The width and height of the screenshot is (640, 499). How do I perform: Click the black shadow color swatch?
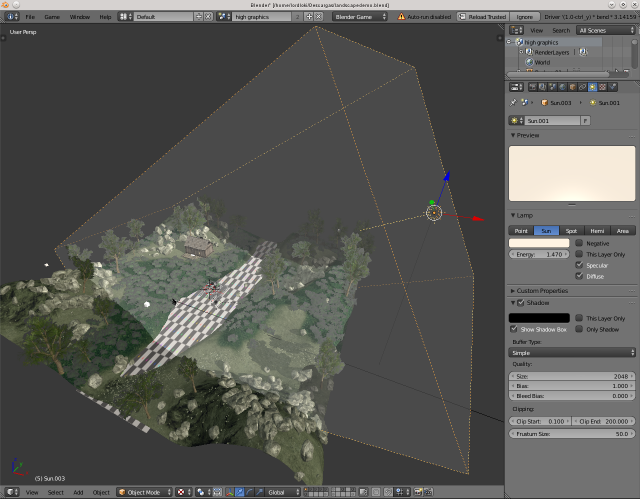click(x=539, y=318)
